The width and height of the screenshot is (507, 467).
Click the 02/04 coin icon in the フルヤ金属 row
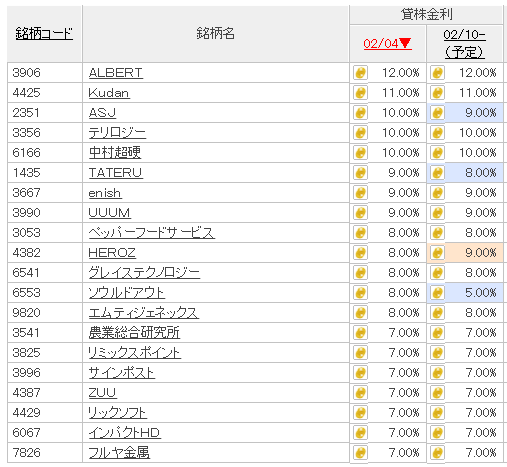[360, 453]
